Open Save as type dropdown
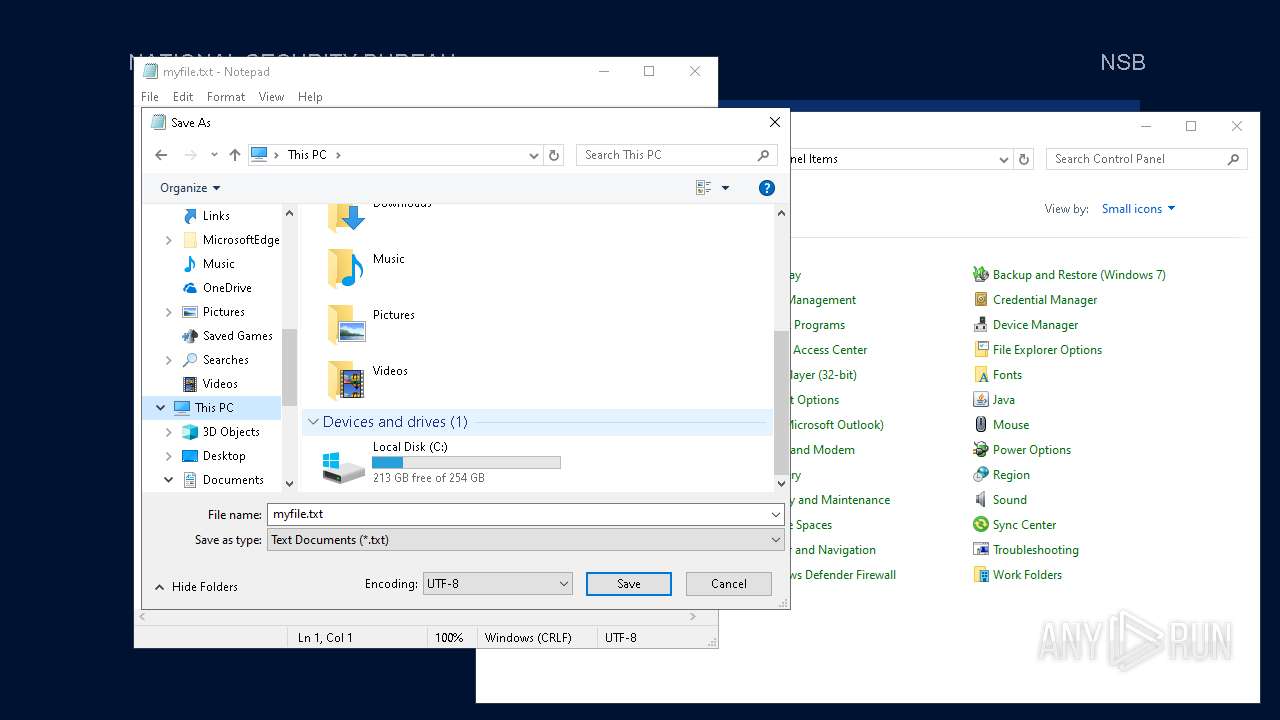 [x=526, y=540]
